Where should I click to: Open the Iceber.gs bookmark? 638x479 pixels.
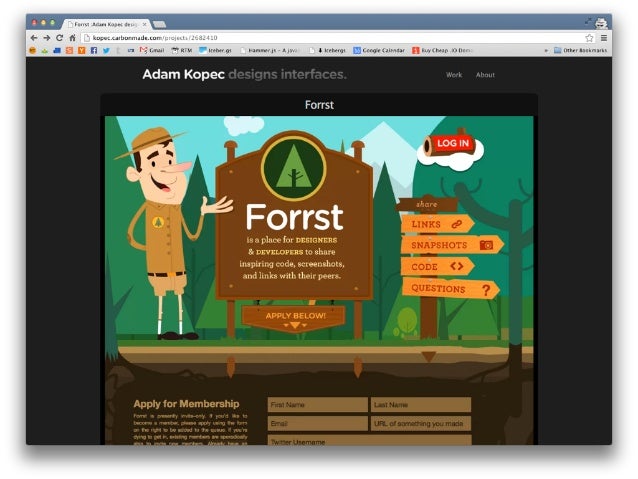(215, 50)
